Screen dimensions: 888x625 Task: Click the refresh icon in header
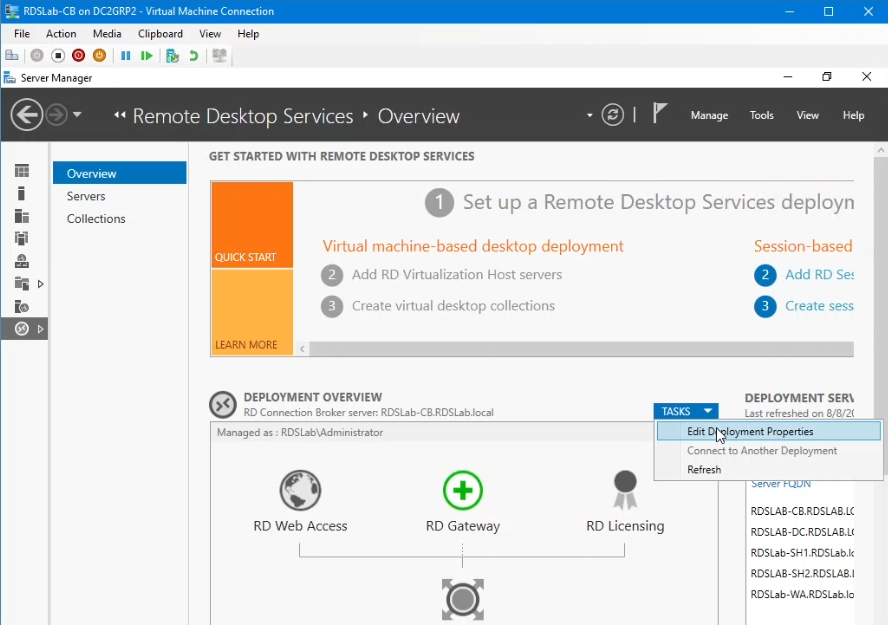click(x=613, y=115)
